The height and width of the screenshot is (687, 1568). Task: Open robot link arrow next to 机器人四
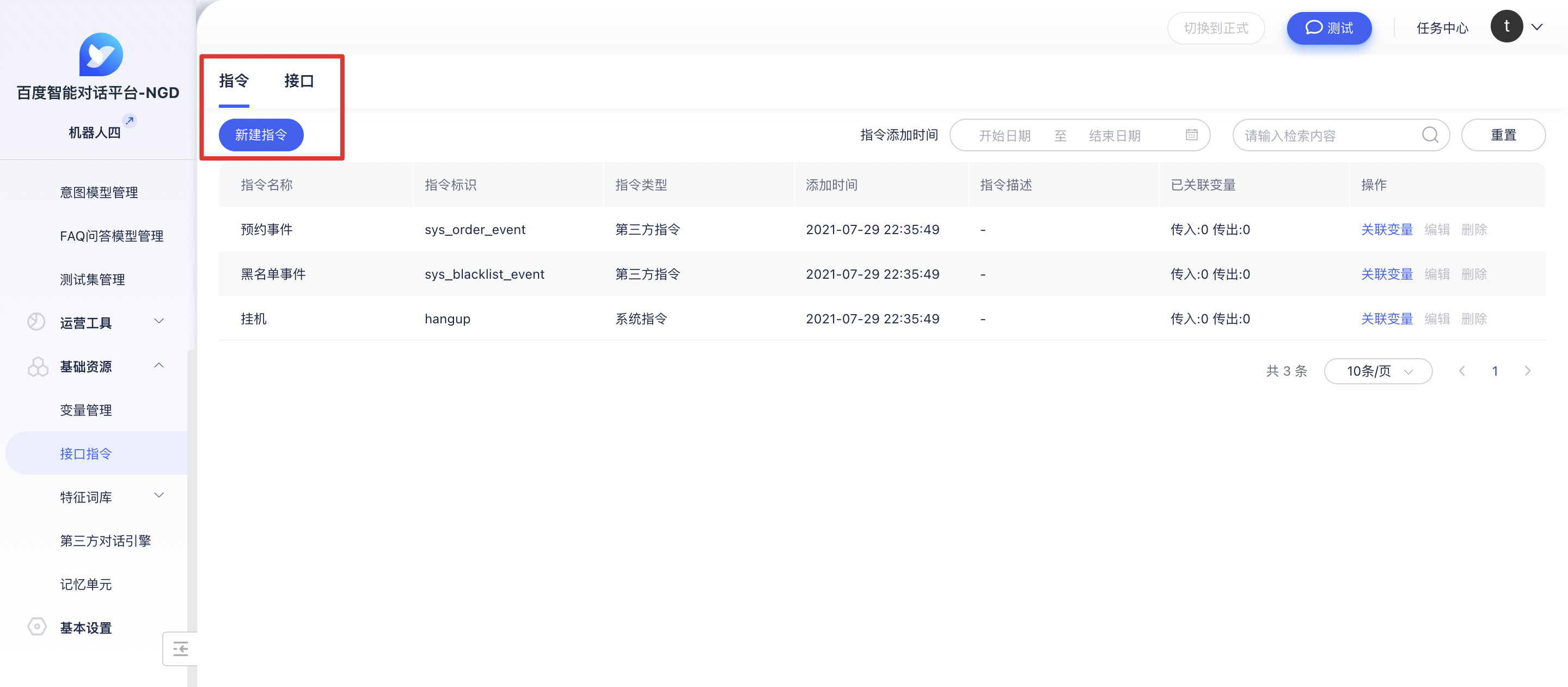pyautogui.click(x=130, y=120)
